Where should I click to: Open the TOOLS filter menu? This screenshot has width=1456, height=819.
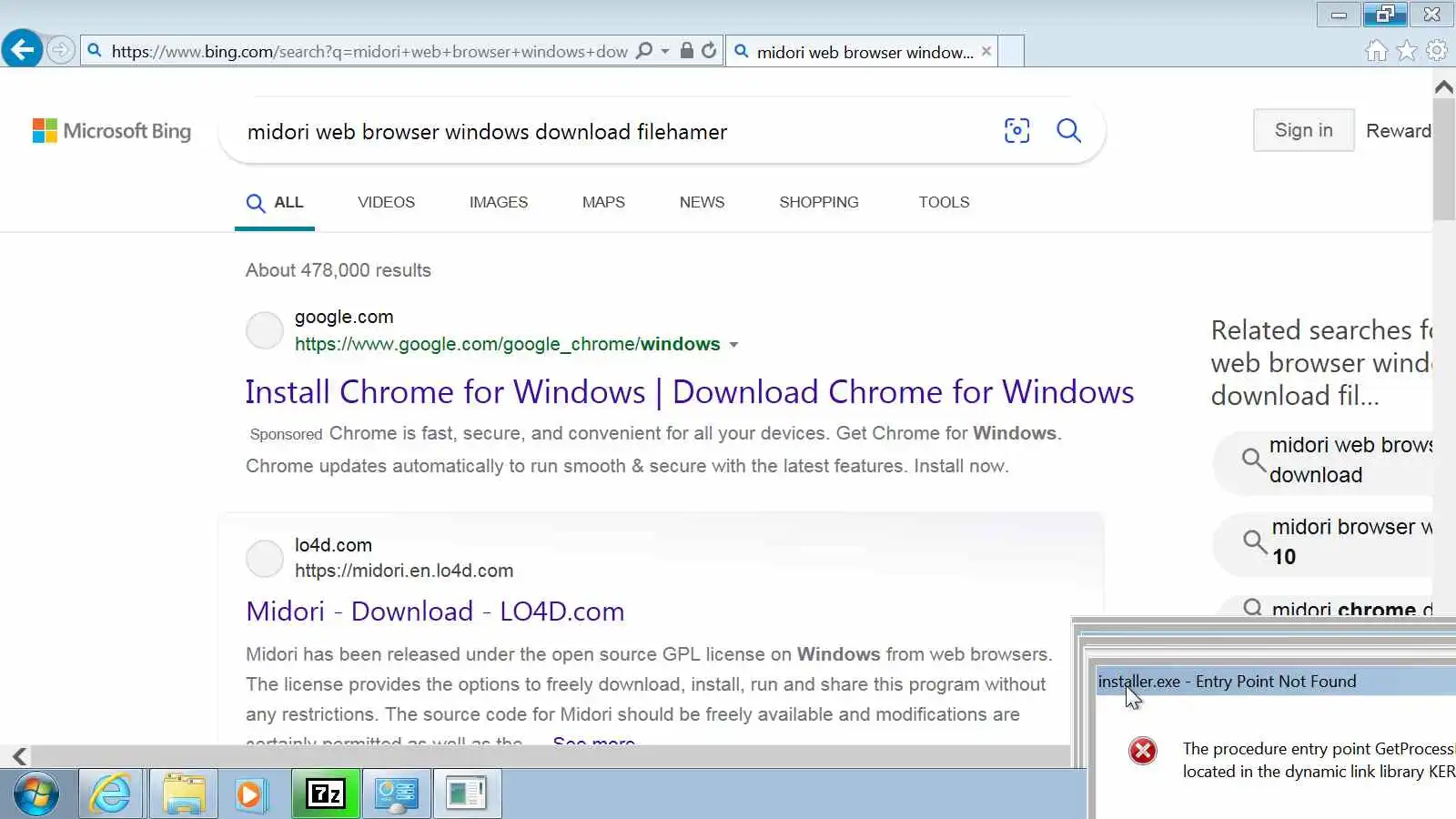tap(944, 202)
